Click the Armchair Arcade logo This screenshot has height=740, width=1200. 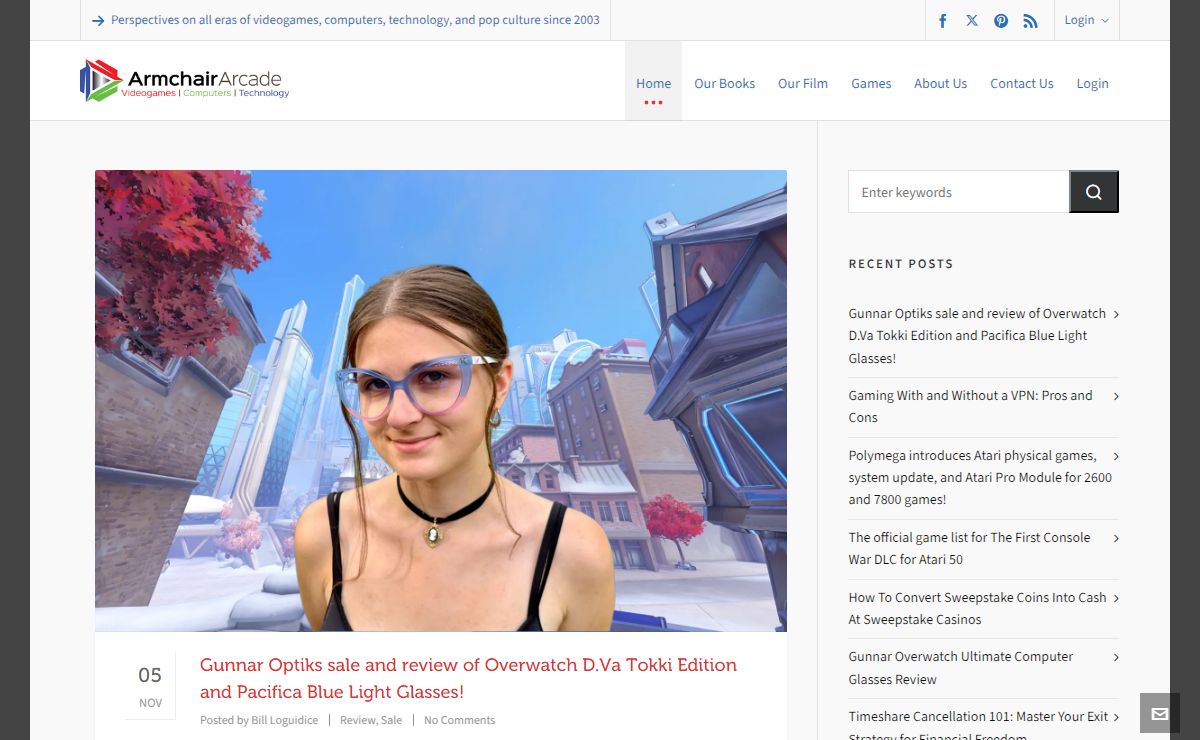(185, 81)
